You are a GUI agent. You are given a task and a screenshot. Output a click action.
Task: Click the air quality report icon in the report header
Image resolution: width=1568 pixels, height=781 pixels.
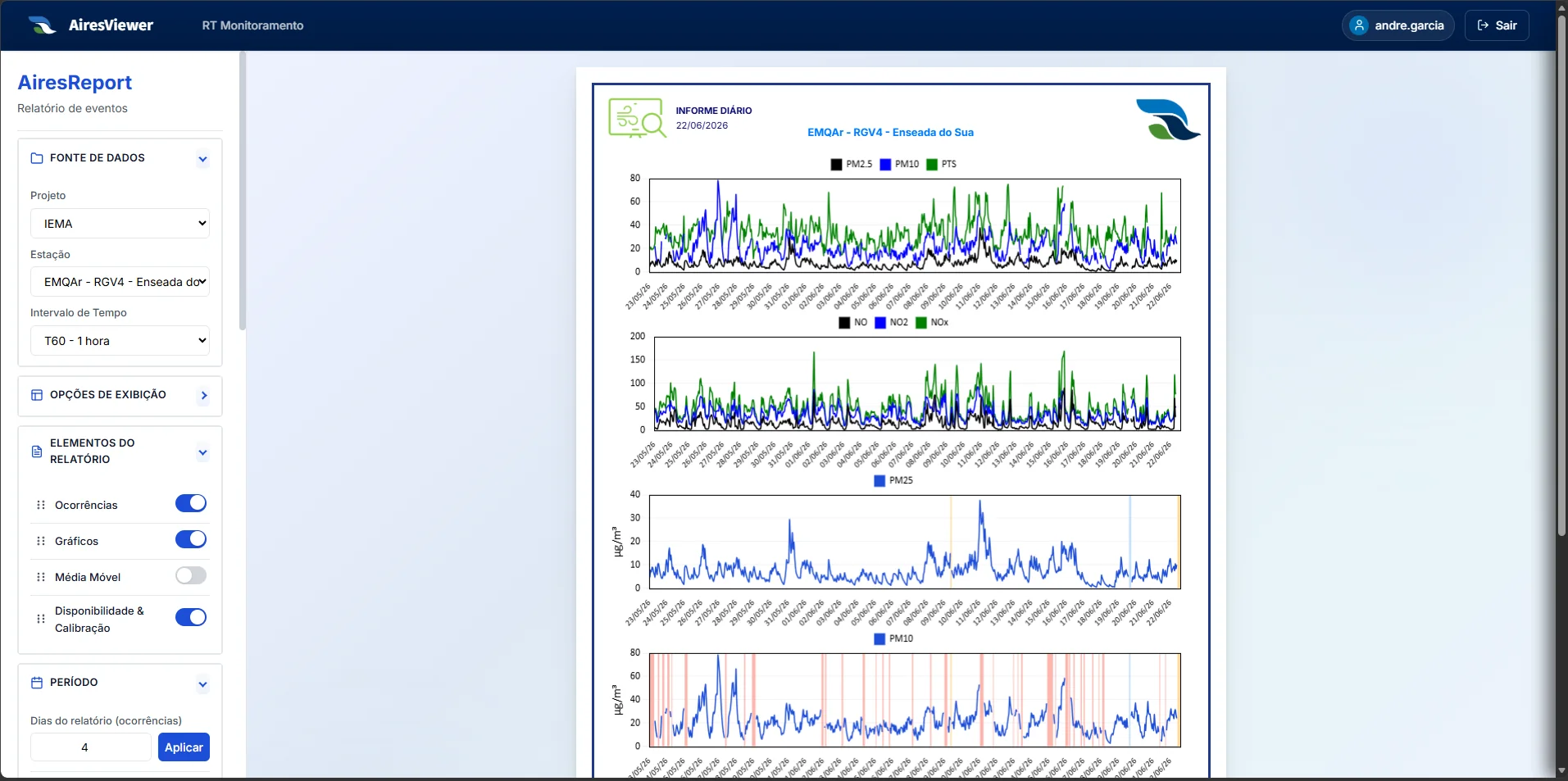(637, 118)
